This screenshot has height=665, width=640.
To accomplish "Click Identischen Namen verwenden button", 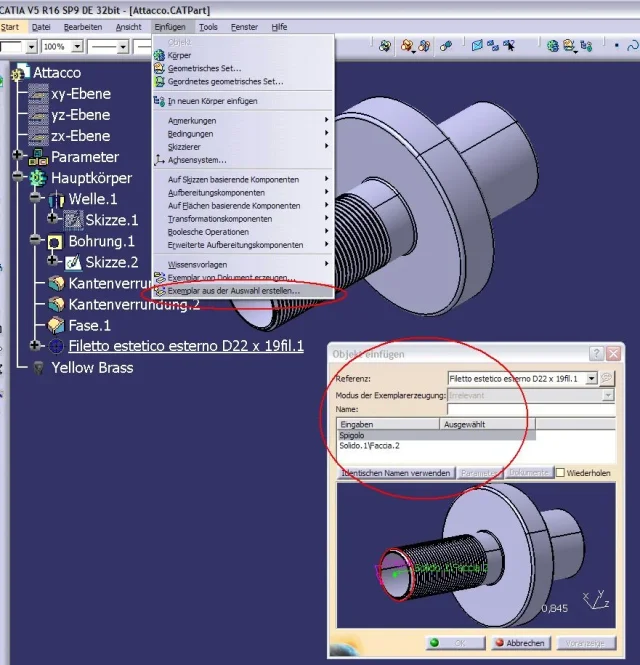I will [x=396, y=472].
